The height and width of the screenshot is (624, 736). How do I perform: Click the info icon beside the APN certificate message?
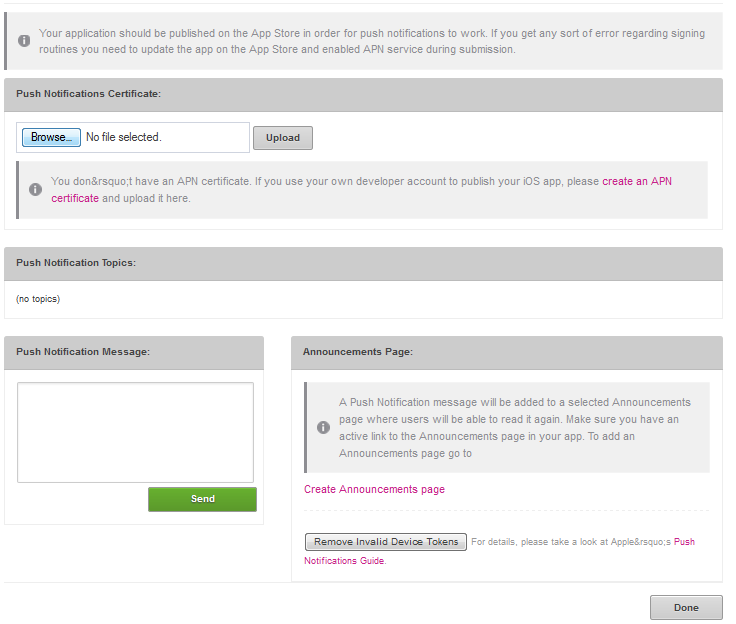tap(35, 189)
